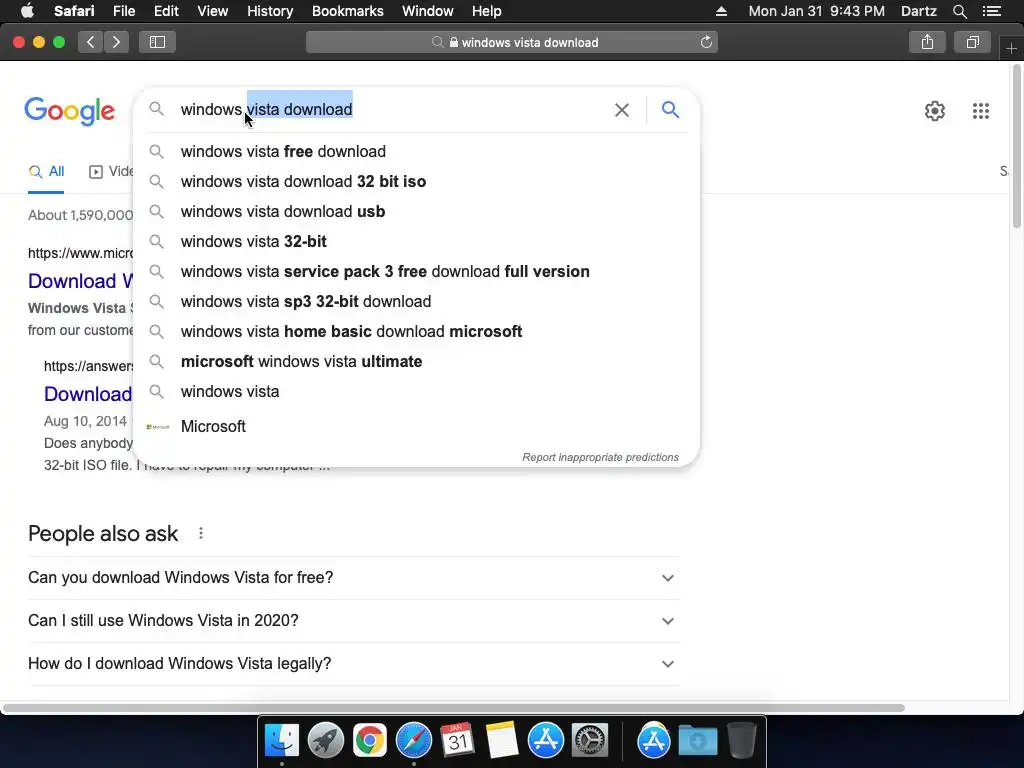Click the menu bar date and time
Image resolution: width=1024 pixels, height=768 pixels.
(x=816, y=11)
